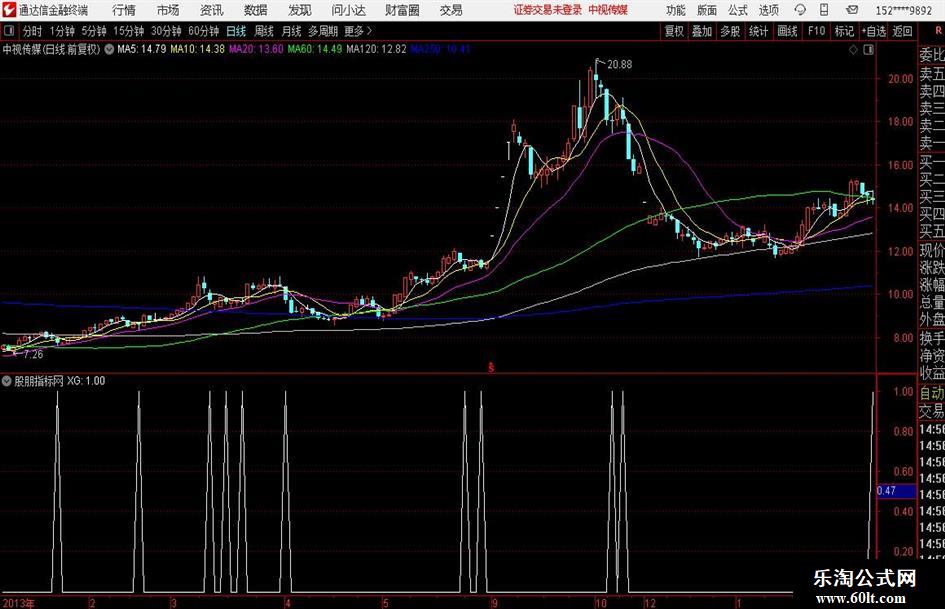Click the 自动 label in right panel
This screenshot has height=609, width=945.
point(932,393)
